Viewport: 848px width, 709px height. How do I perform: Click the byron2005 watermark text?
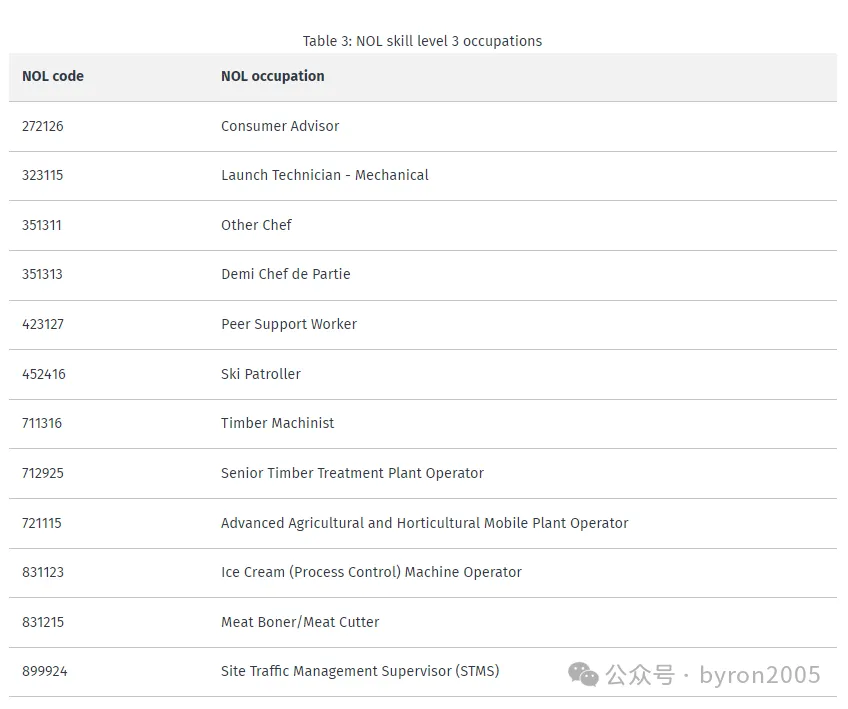tap(760, 675)
